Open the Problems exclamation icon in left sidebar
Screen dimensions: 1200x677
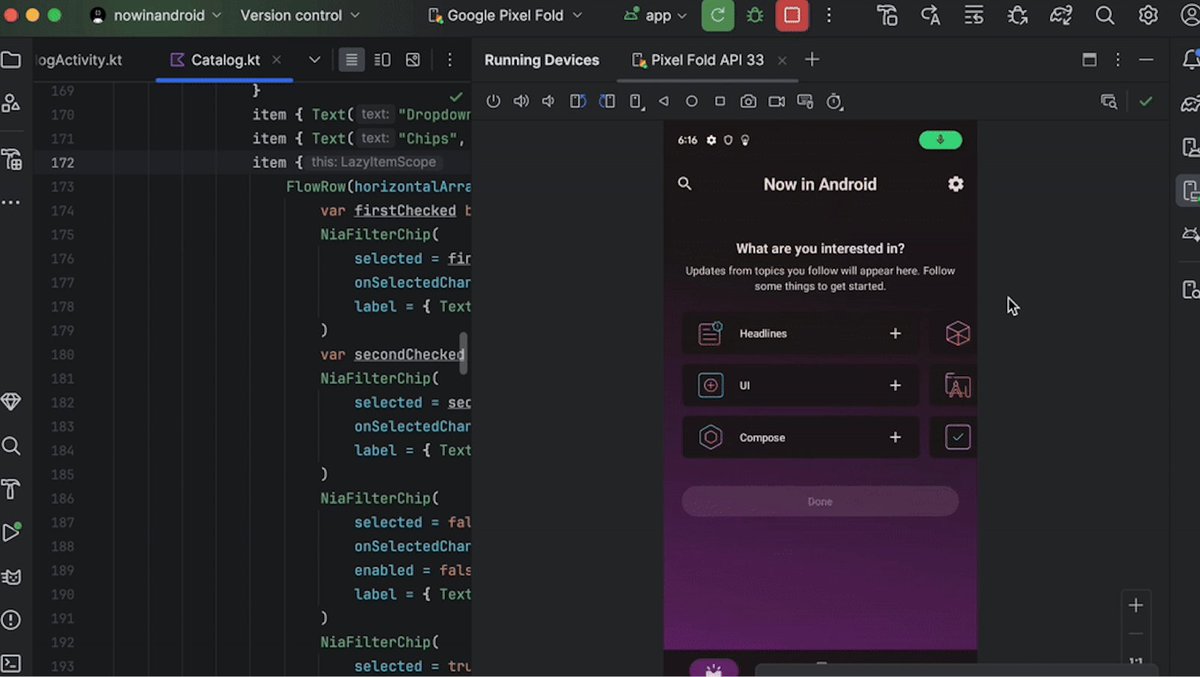click(11, 620)
